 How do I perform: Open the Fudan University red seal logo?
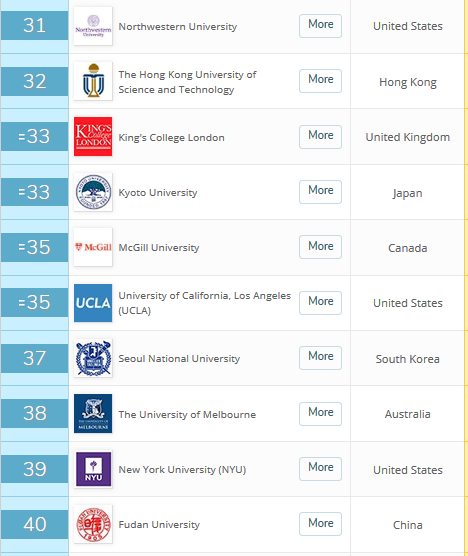click(93, 524)
